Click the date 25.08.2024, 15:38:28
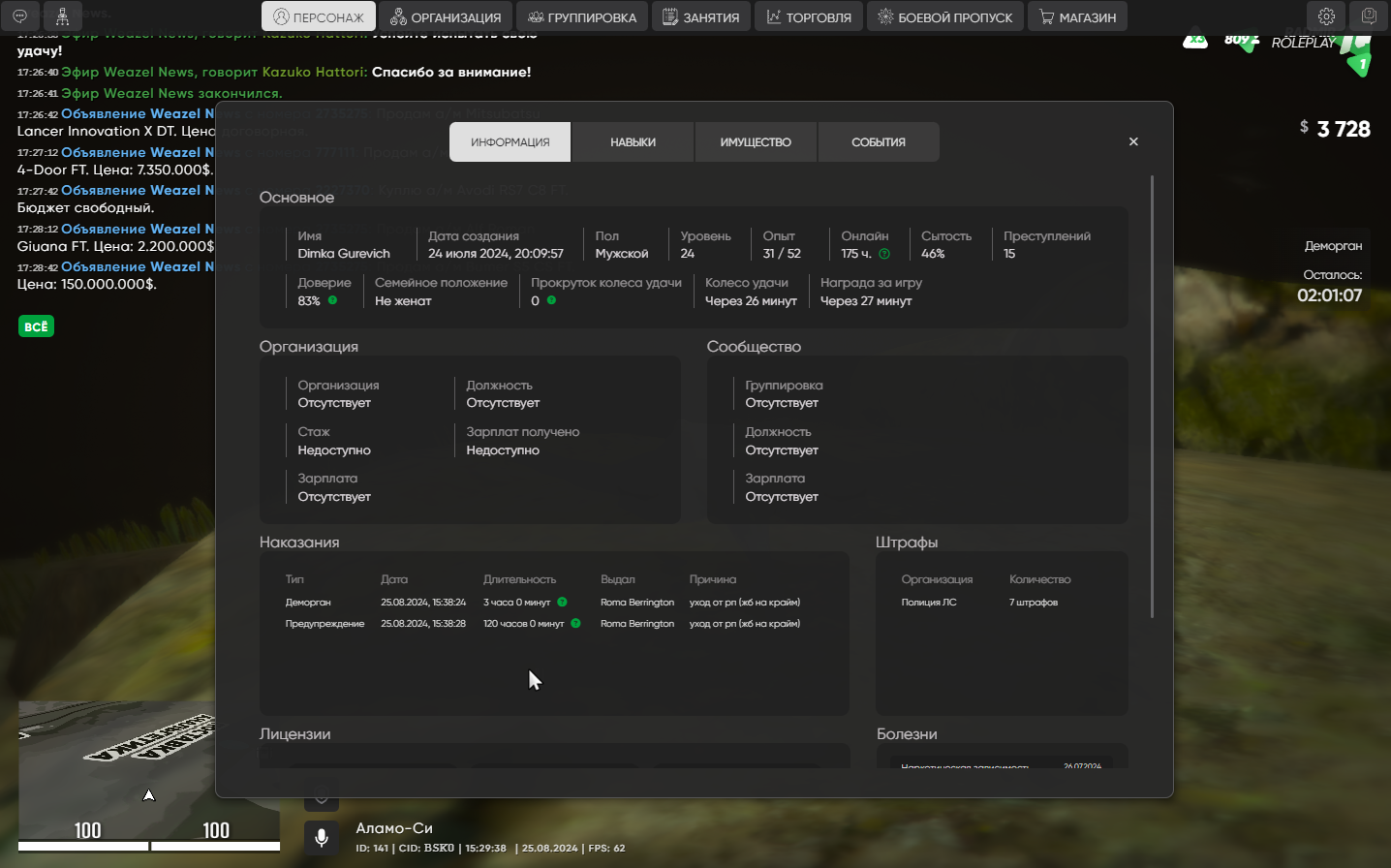Viewport: 1391px width, 868px height. point(423,624)
